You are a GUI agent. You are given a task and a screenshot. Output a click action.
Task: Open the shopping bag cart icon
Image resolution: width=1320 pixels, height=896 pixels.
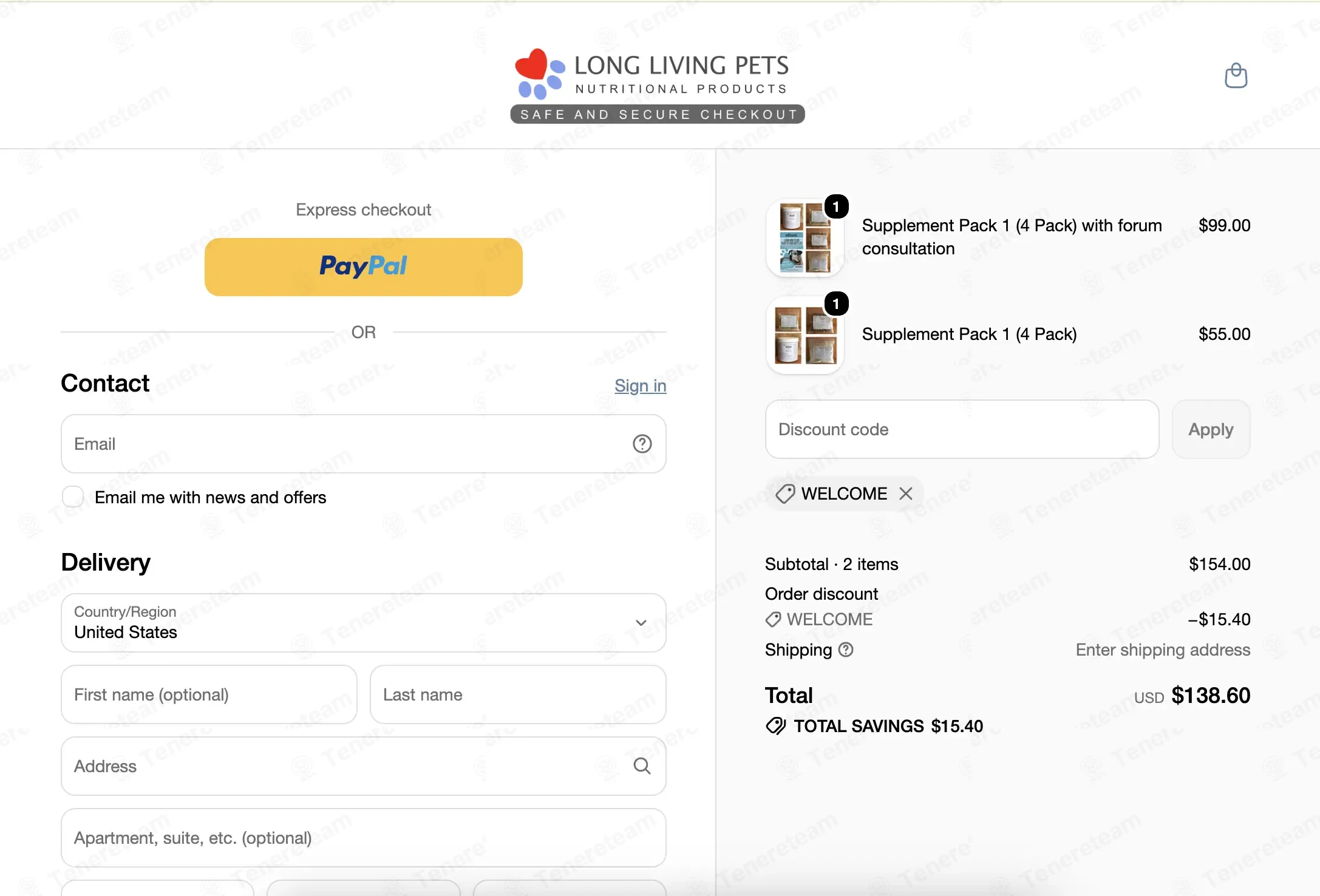tap(1236, 76)
